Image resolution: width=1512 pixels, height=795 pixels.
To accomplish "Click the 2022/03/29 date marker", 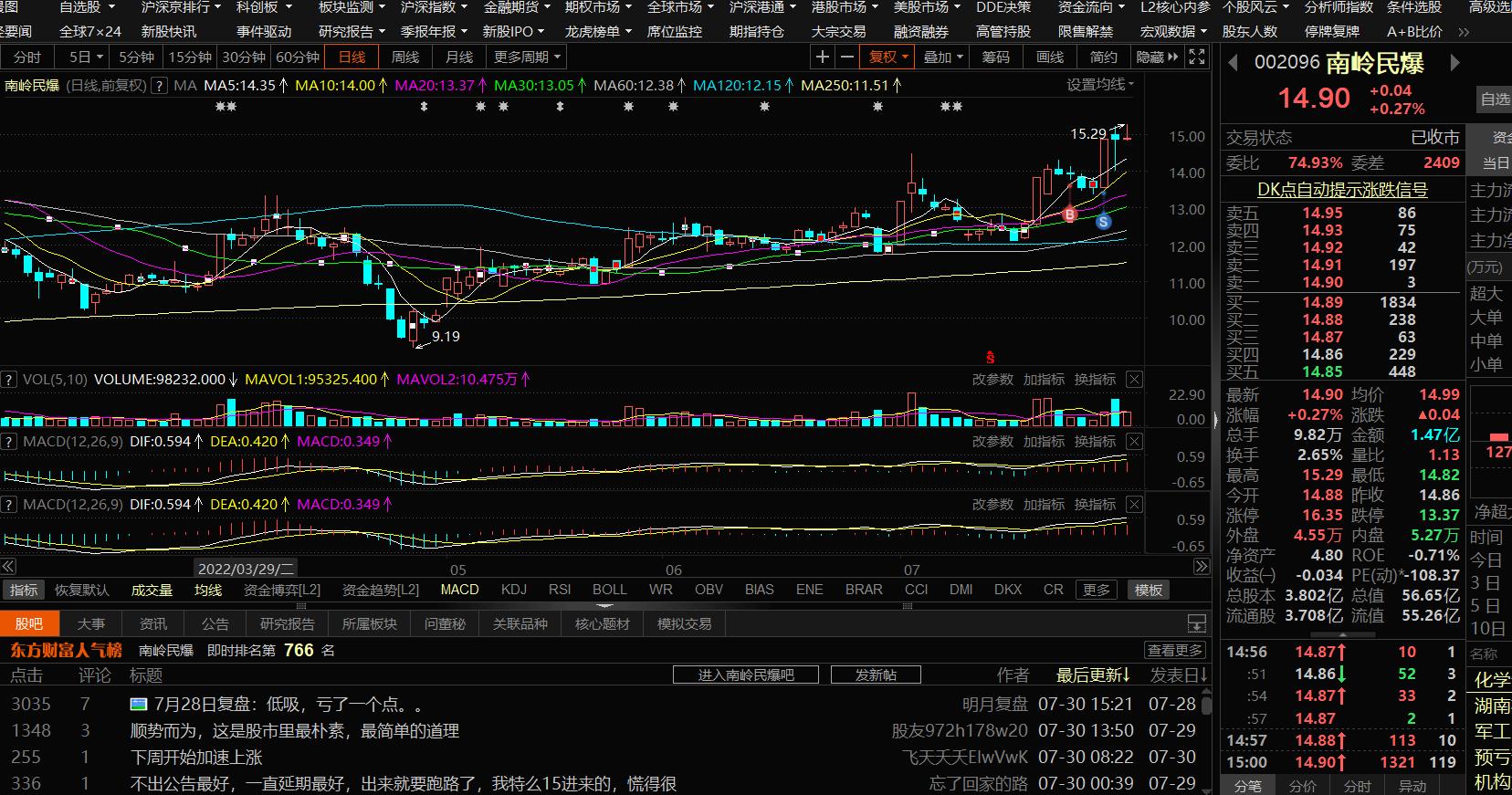I will pos(247,569).
